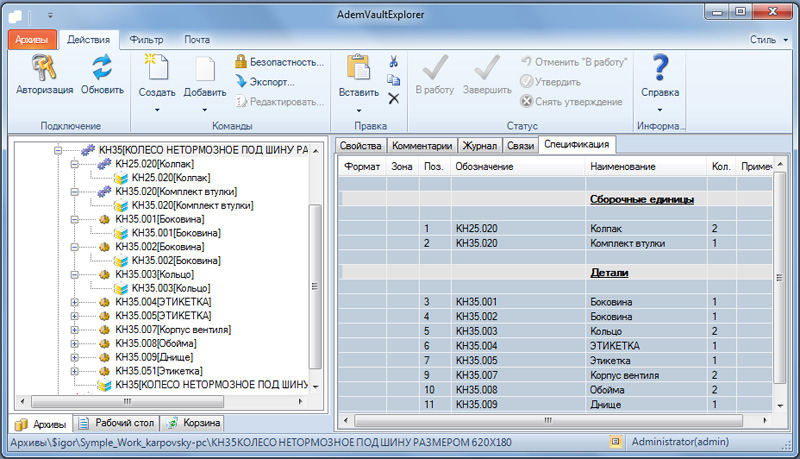Click the Вставить clipboard icon
The image size is (800, 459).
[358, 68]
